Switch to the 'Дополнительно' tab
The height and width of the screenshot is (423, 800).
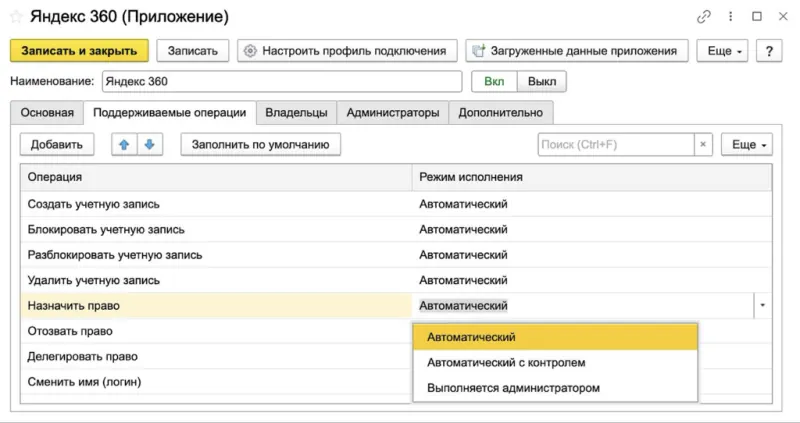tap(501, 113)
